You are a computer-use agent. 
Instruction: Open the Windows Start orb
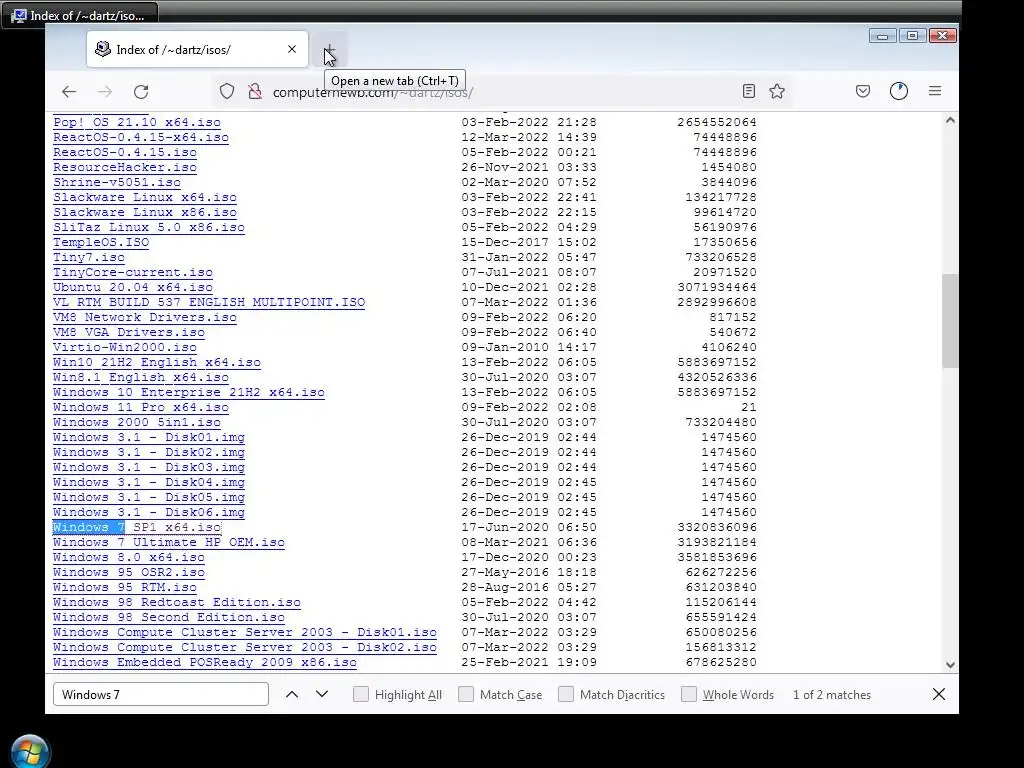(30, 752)
